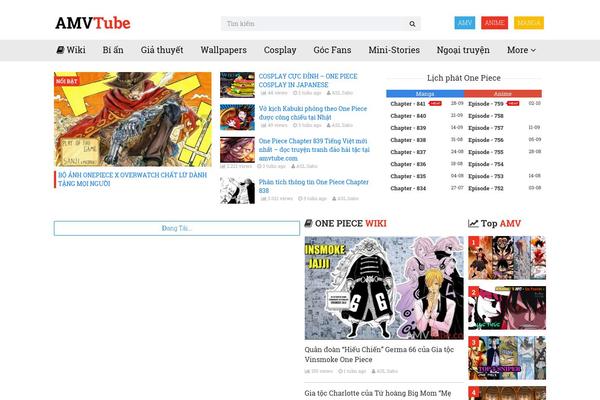Image resolution: width=600 pixels, height=400 pixels.
Task: Open One Piece Chapter 839 Tiếng Việt link
Action: 314,149
